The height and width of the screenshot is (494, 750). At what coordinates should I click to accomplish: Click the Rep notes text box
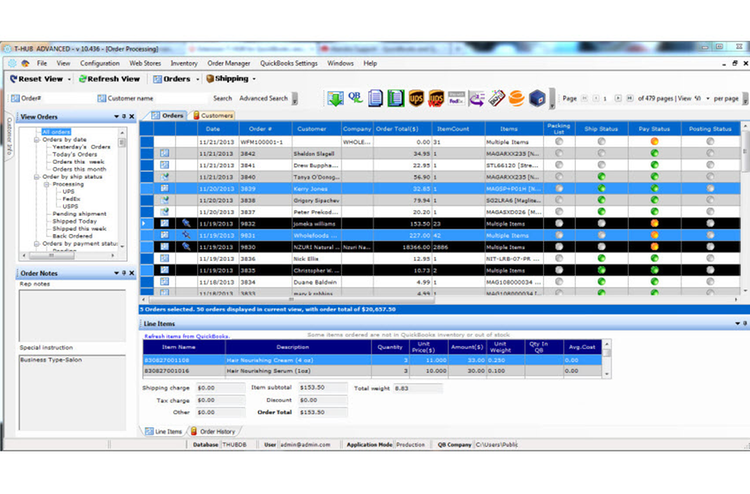click(72, 315)
